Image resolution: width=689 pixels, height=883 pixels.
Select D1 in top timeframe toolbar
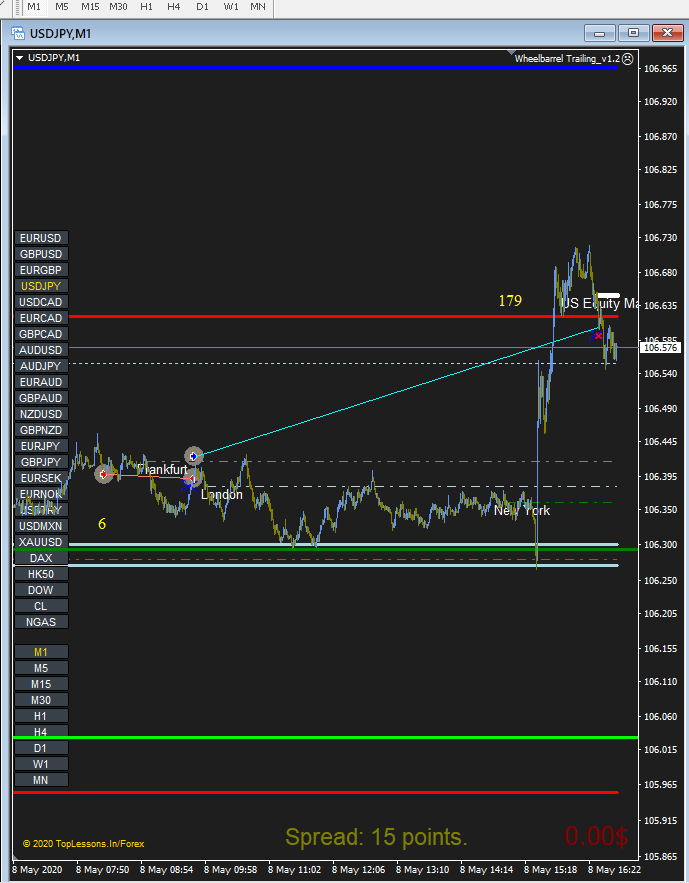202,7
